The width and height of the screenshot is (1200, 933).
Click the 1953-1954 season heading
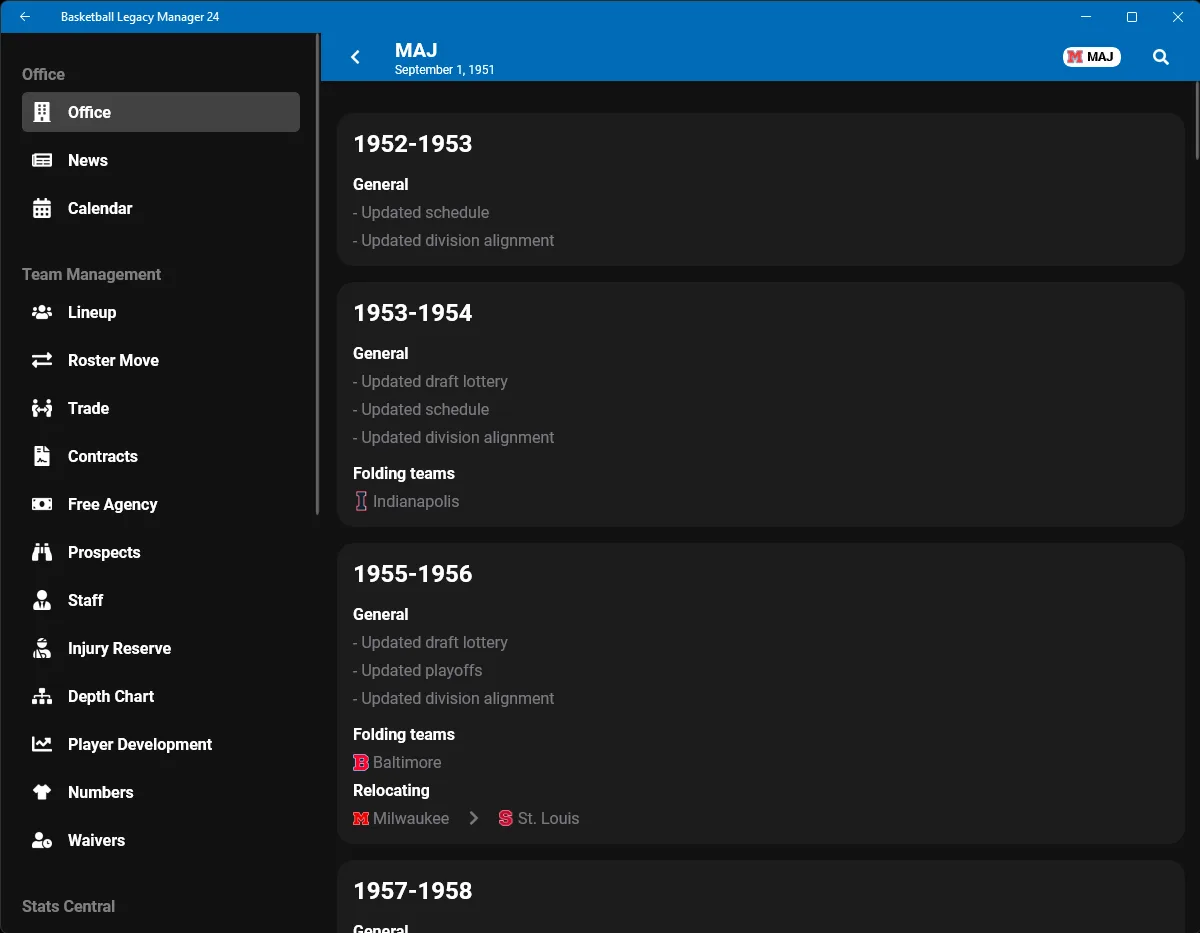(413, 312)
